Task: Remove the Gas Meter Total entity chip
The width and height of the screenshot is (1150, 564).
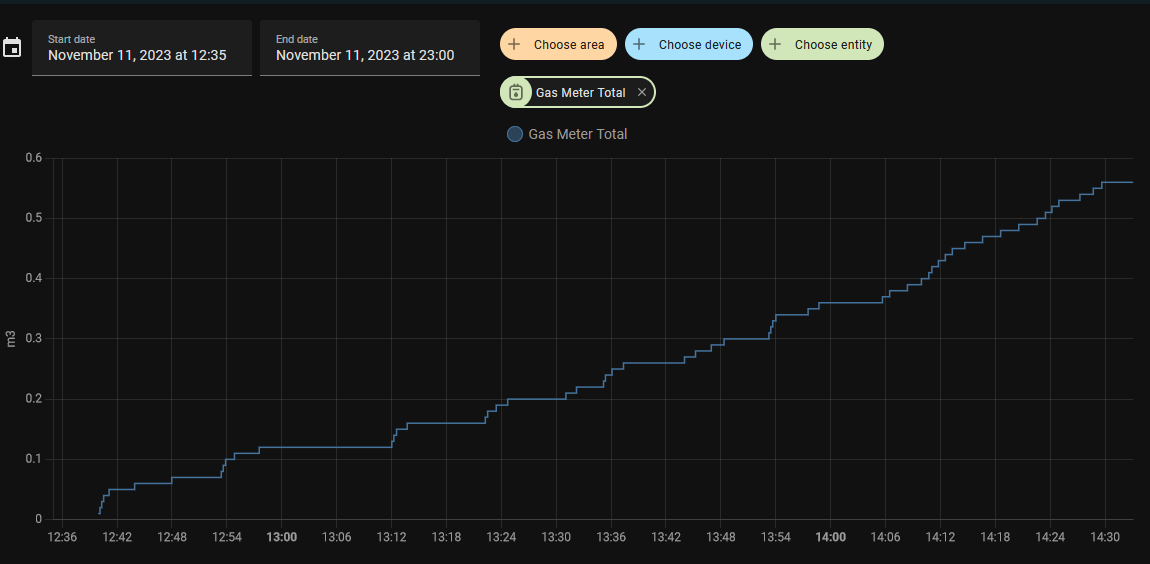Action: (x=642, y=93)
